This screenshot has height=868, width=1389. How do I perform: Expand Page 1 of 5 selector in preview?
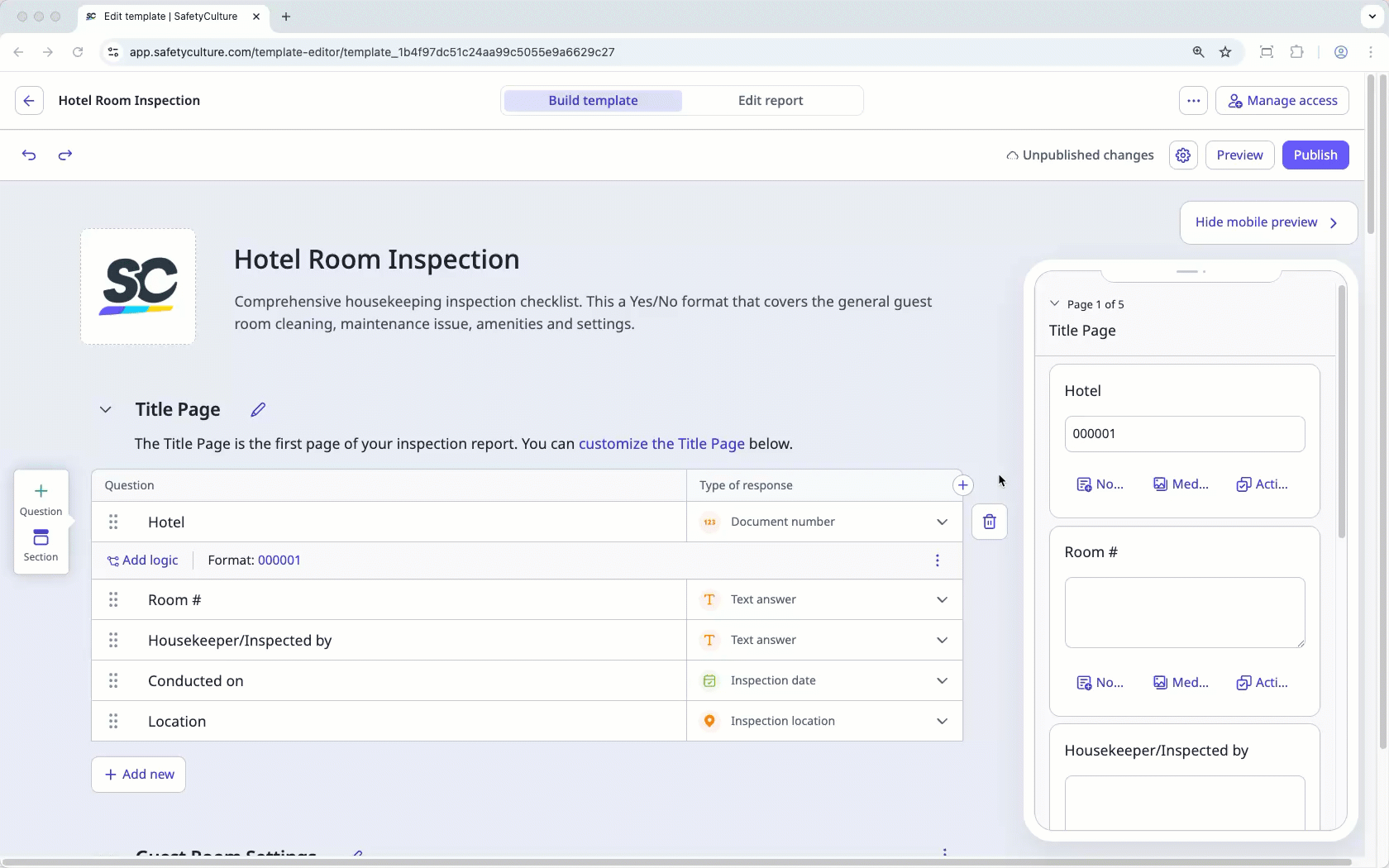click(x=1086, y=304)
